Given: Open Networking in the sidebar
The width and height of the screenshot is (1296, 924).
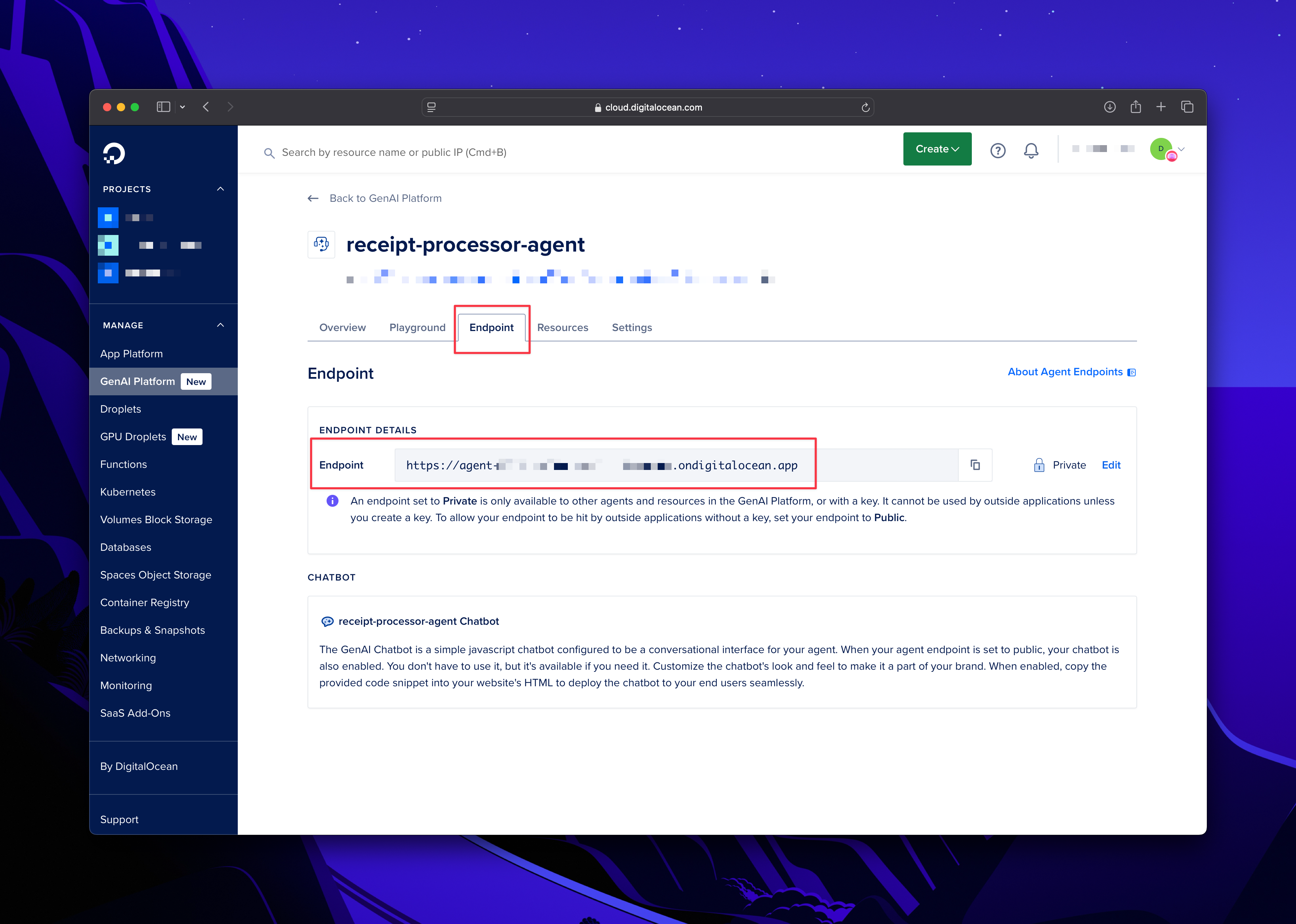Looking at the screenshot, I should pyautogui.click(x=128, y=658).
